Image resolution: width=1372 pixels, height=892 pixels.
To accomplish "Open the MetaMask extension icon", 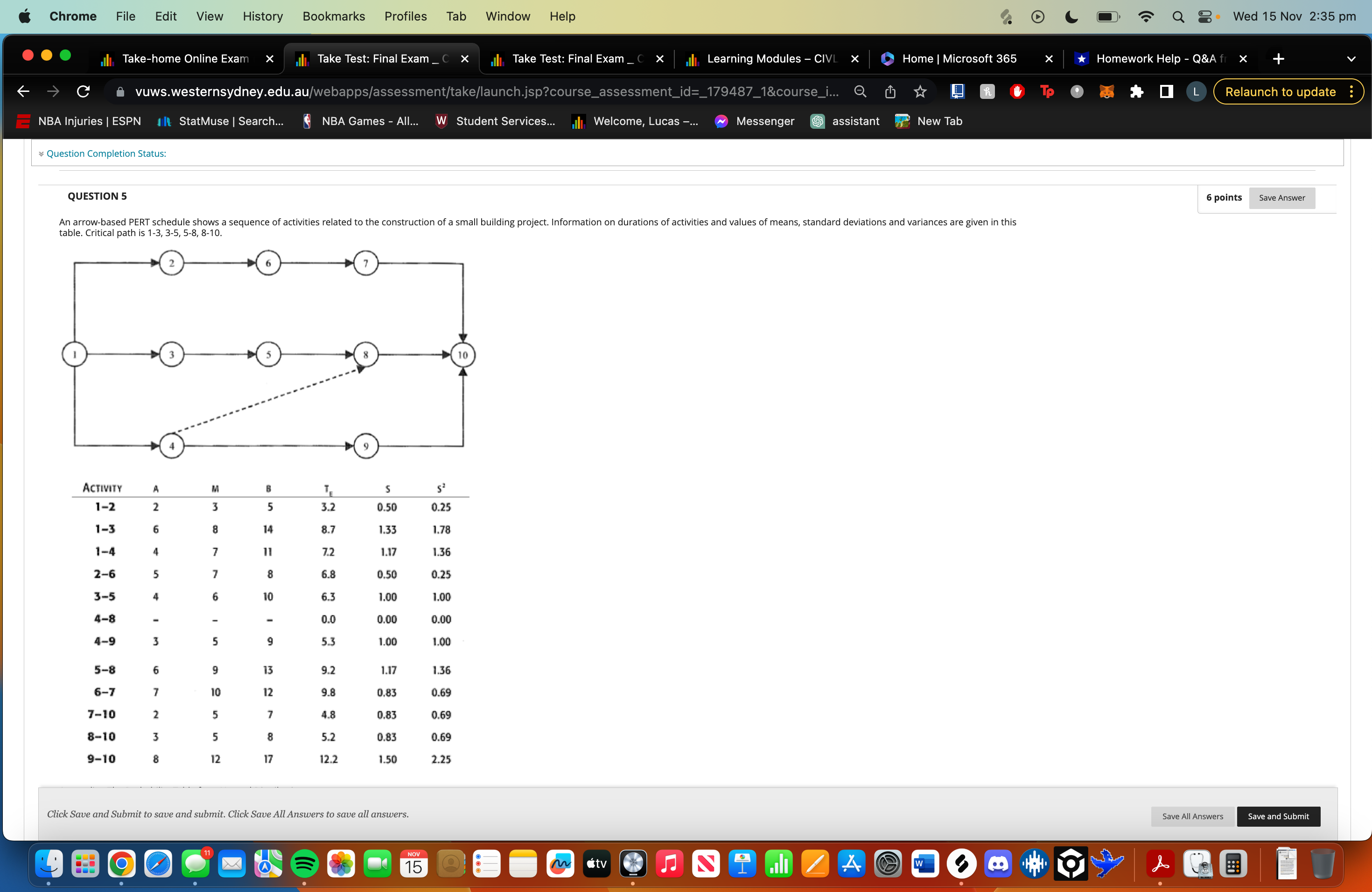I will tap(1107, 91).
